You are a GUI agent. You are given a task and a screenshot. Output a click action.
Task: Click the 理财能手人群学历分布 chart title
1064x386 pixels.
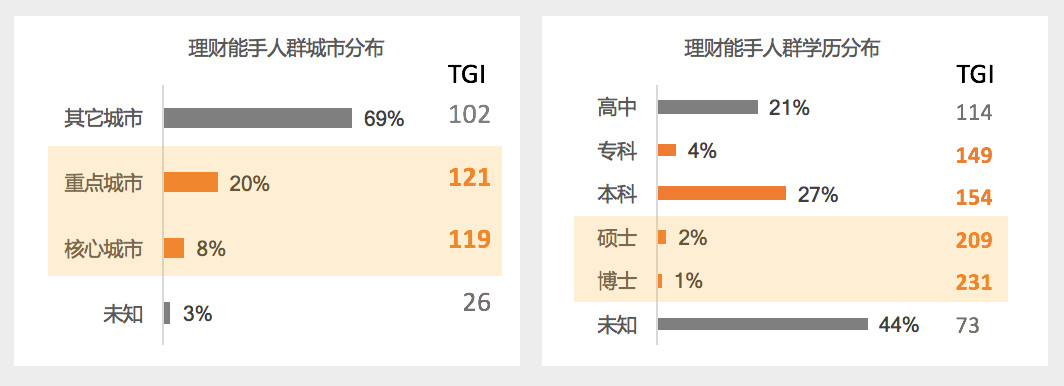(782, 50)
